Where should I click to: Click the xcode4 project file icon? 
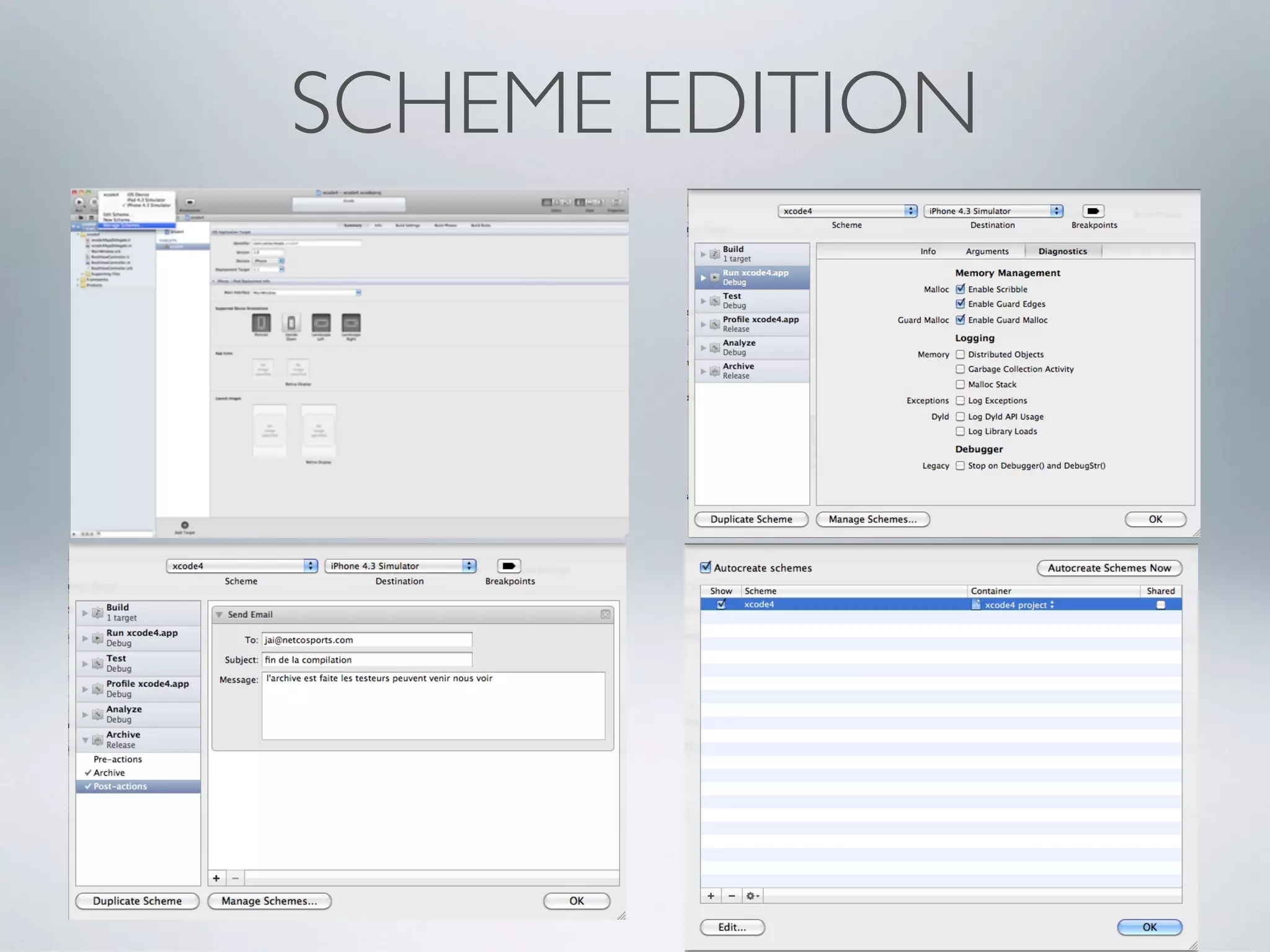pos(976,604)
